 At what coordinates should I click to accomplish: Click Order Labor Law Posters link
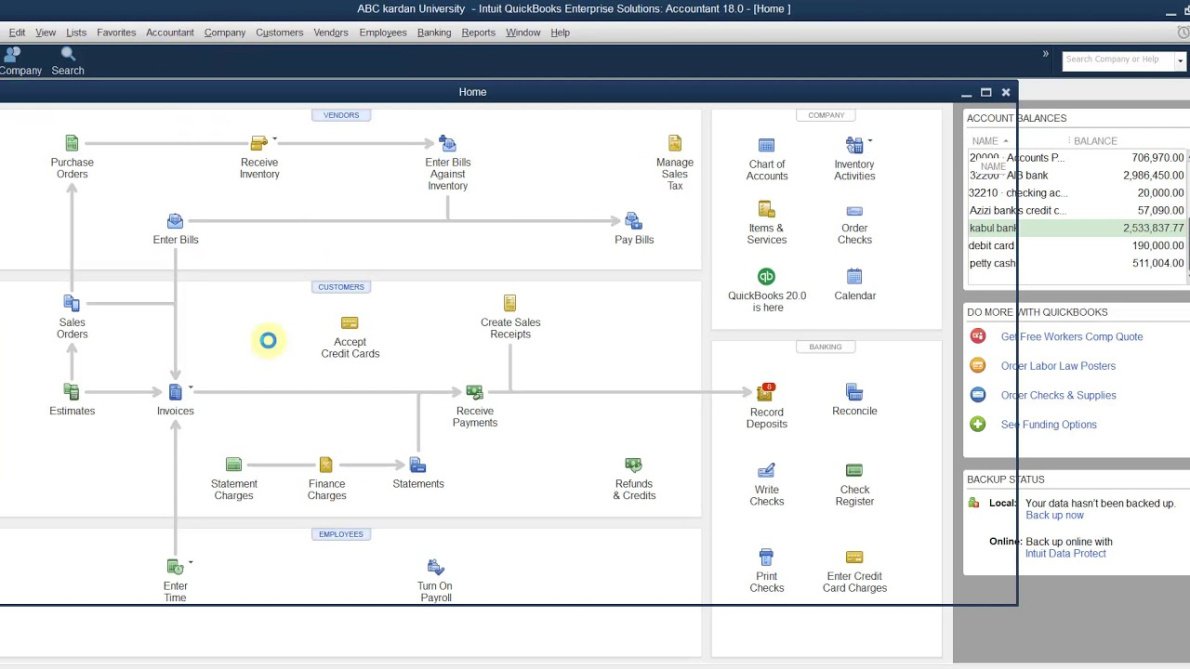click(x=1058, y=366)
